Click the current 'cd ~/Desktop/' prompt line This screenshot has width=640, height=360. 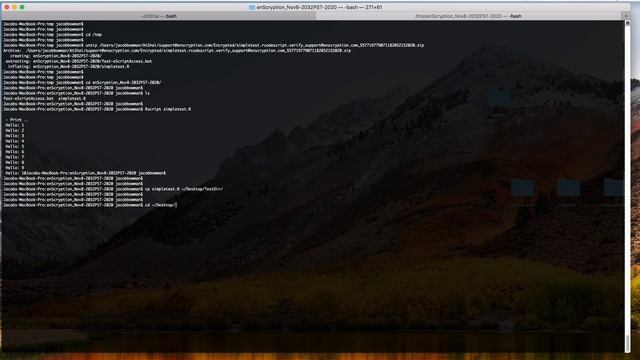tap(90, 205)
